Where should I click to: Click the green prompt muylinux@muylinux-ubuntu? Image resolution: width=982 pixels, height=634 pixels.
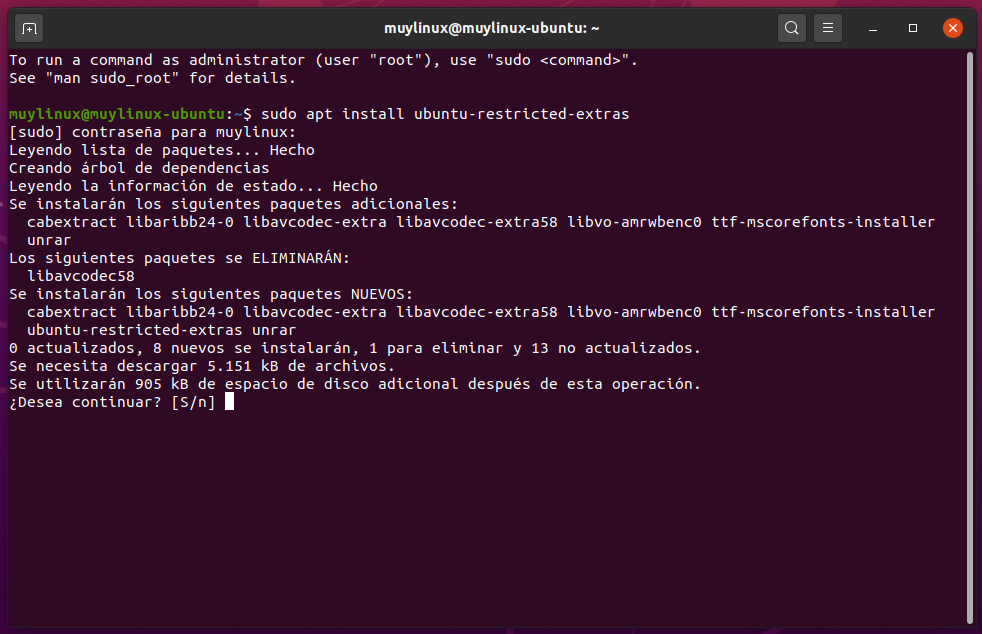tap(116, 114)
